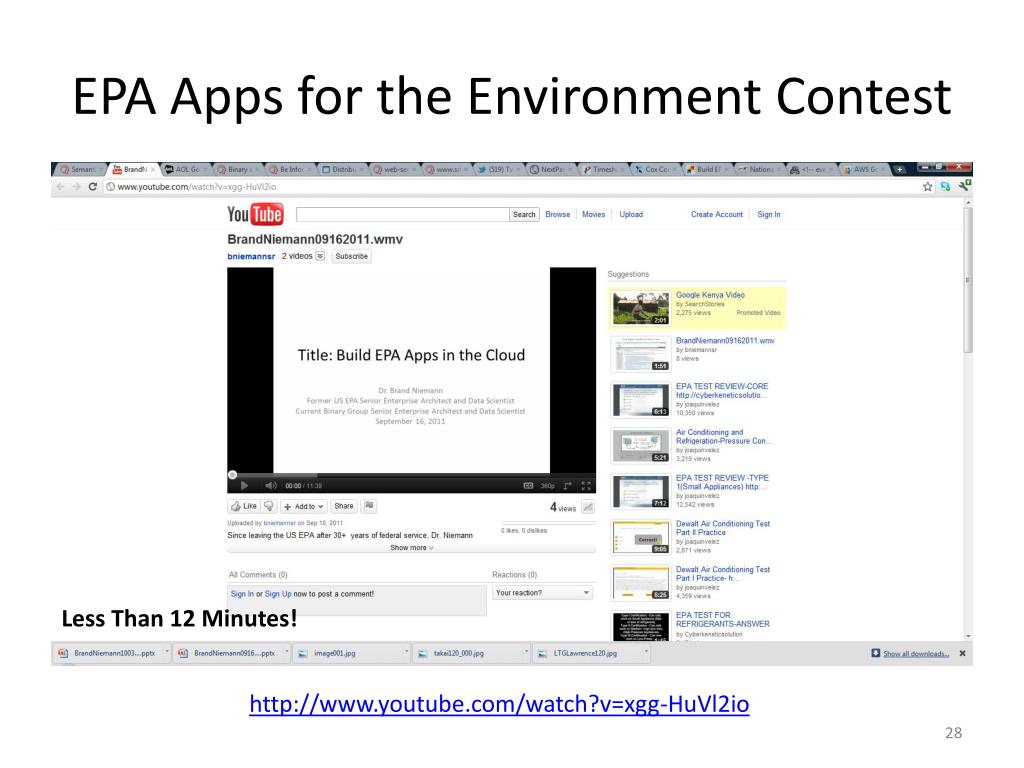Open a new browser tab
Screen dimensions: 1024x768
tap(900, 169)
